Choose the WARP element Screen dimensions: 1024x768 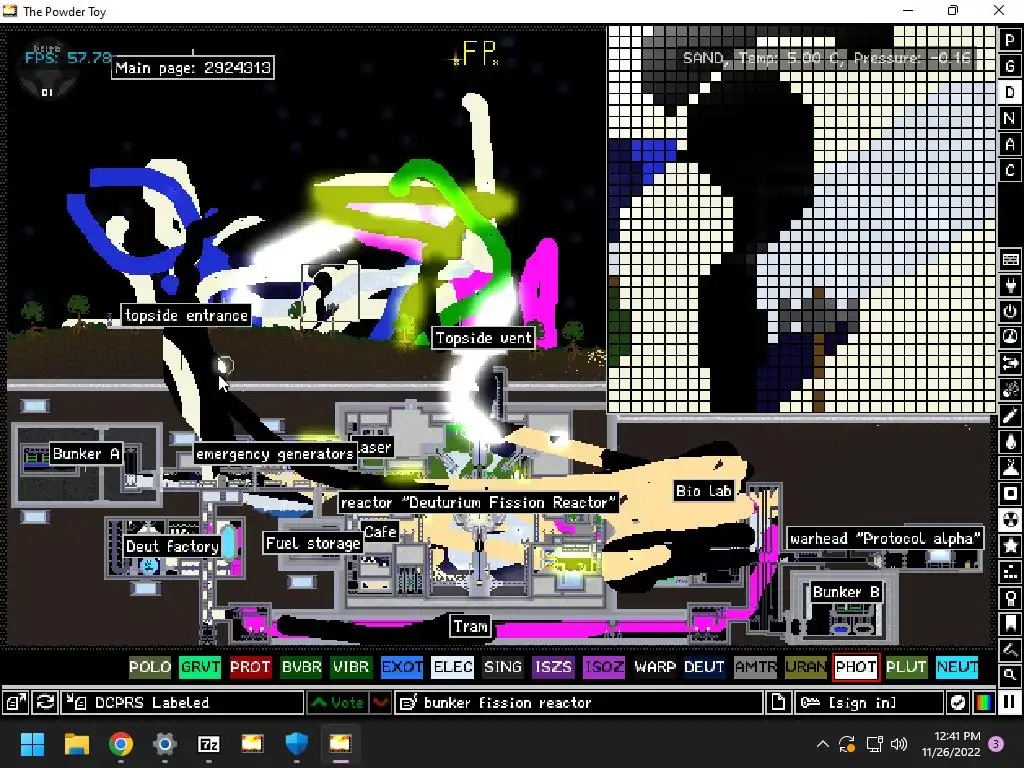[654, 667]
